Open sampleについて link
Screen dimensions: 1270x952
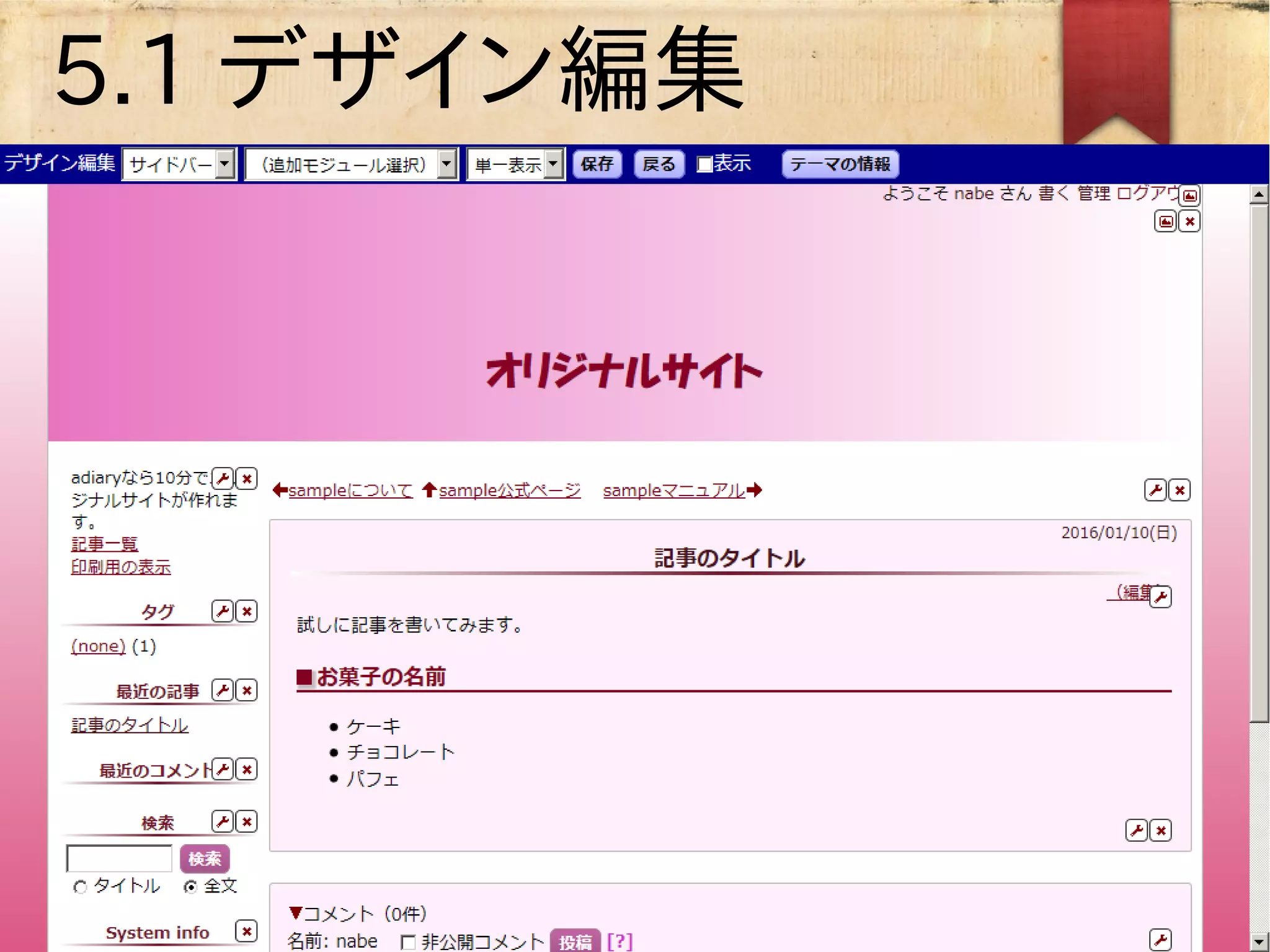click(x=350, y=490)
